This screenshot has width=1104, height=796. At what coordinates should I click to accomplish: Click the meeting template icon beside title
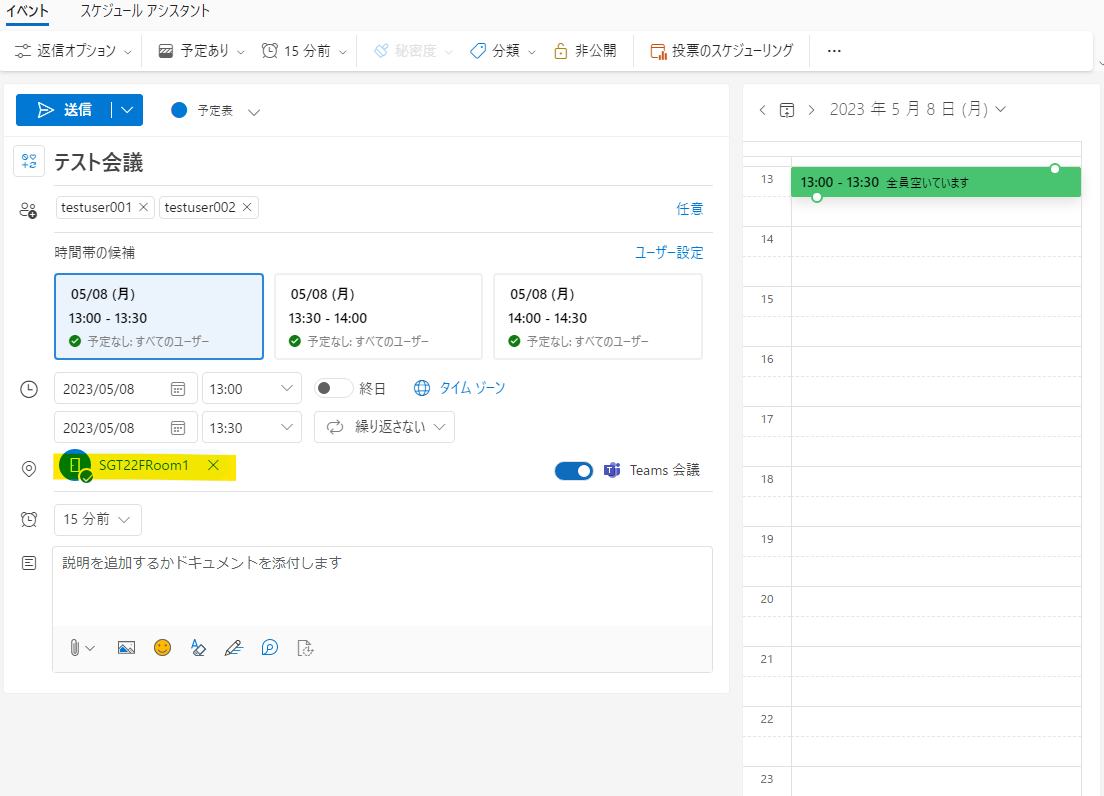point(29,161)
